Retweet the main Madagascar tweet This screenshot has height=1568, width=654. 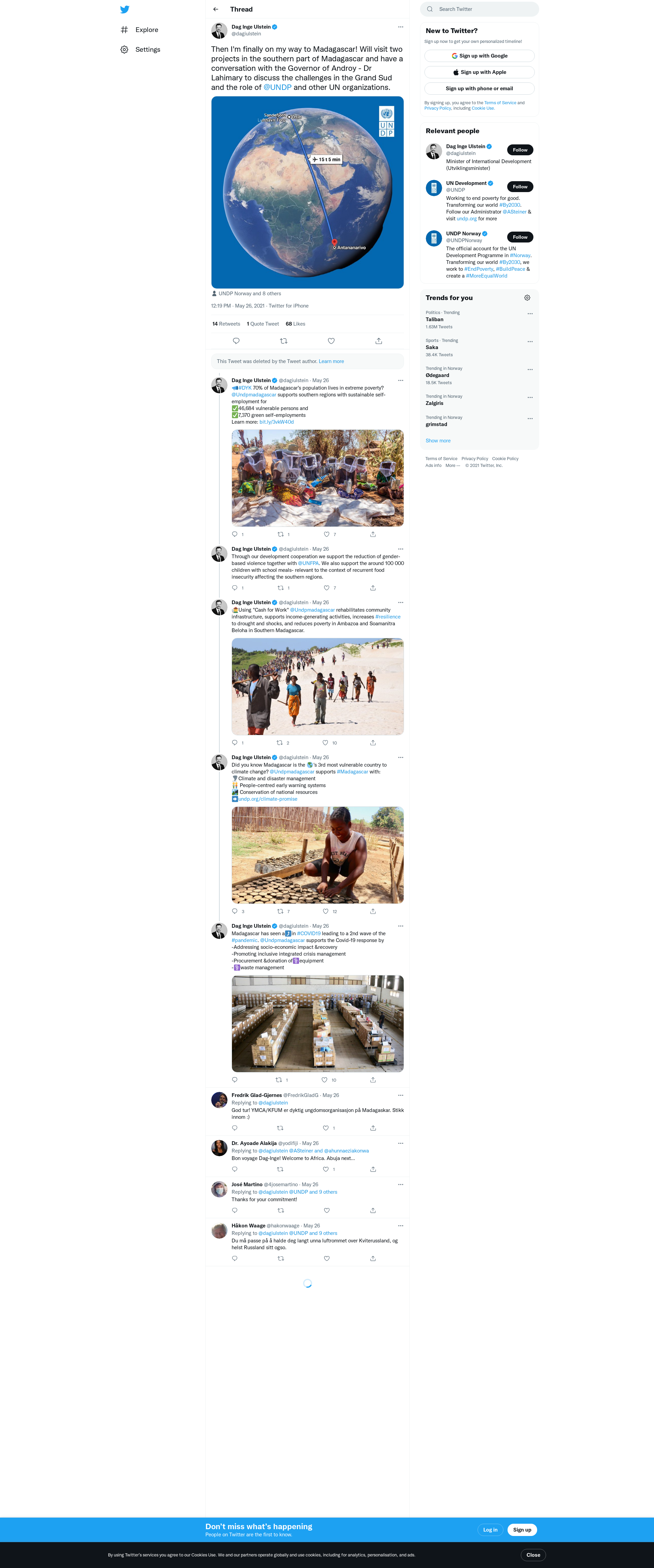(284, 341)
